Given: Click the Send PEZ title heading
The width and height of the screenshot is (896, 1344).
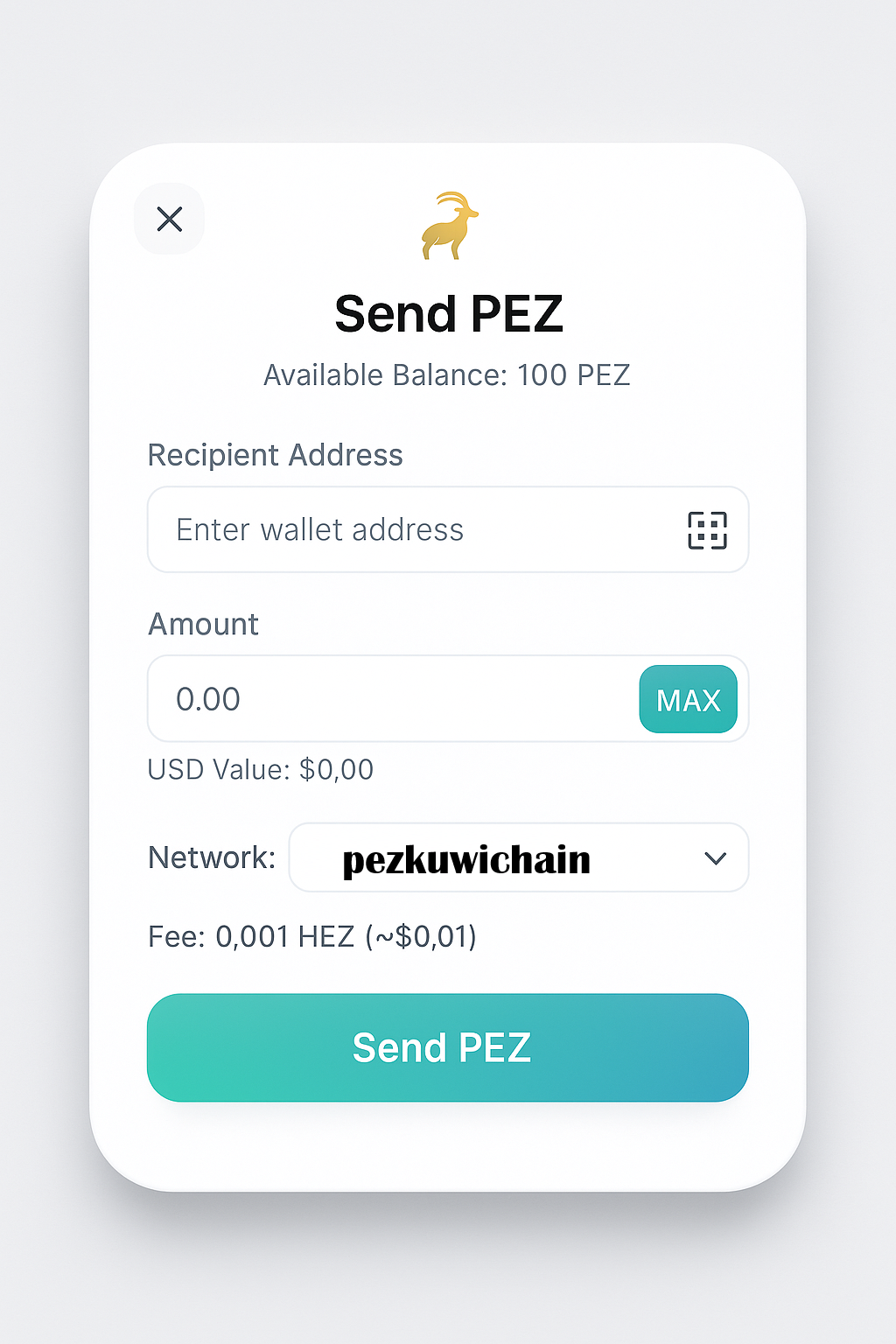Looking at the screenshot, I should click(x=448, y=314).
